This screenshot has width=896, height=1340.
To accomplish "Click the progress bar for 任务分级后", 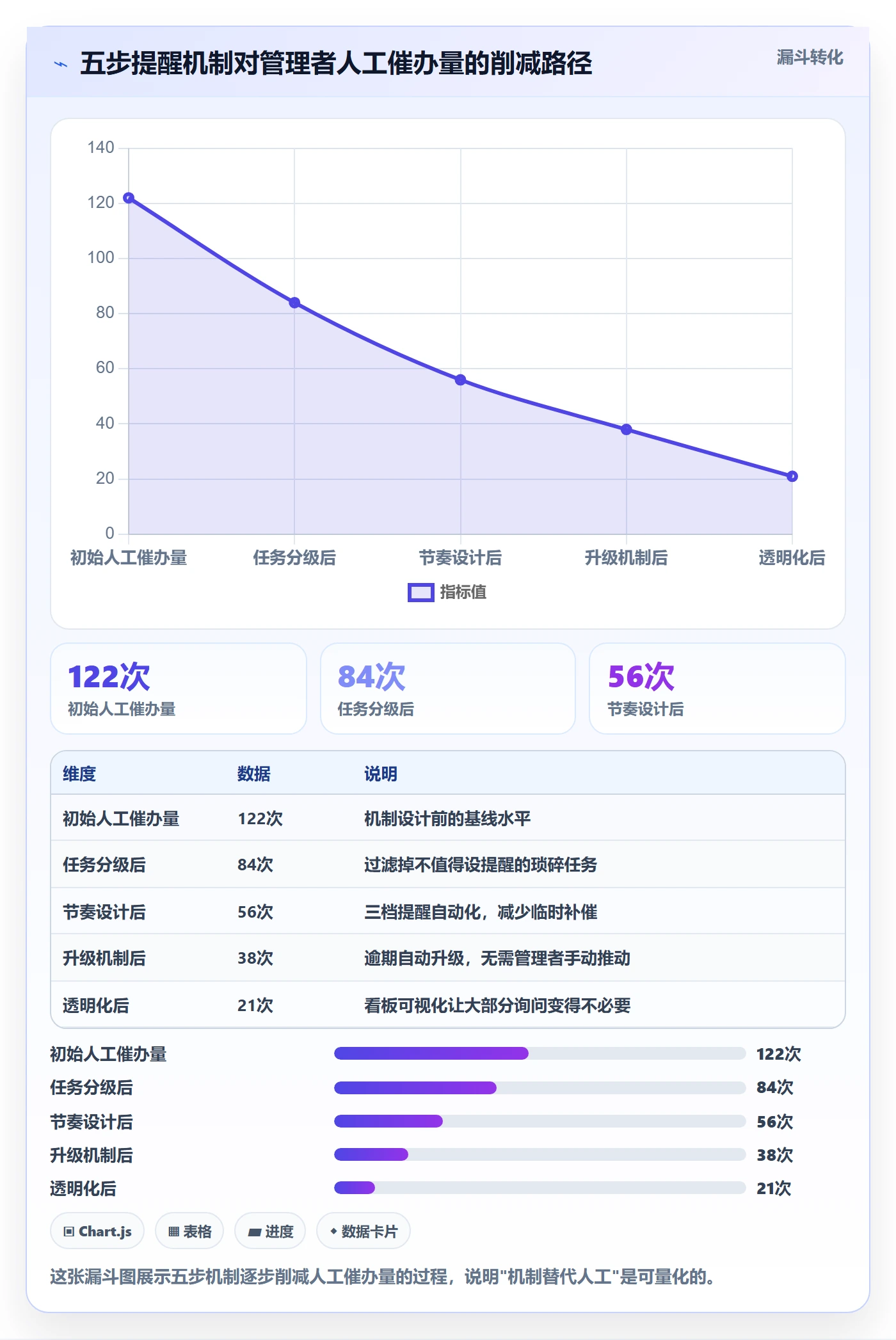I will 540,1087.
